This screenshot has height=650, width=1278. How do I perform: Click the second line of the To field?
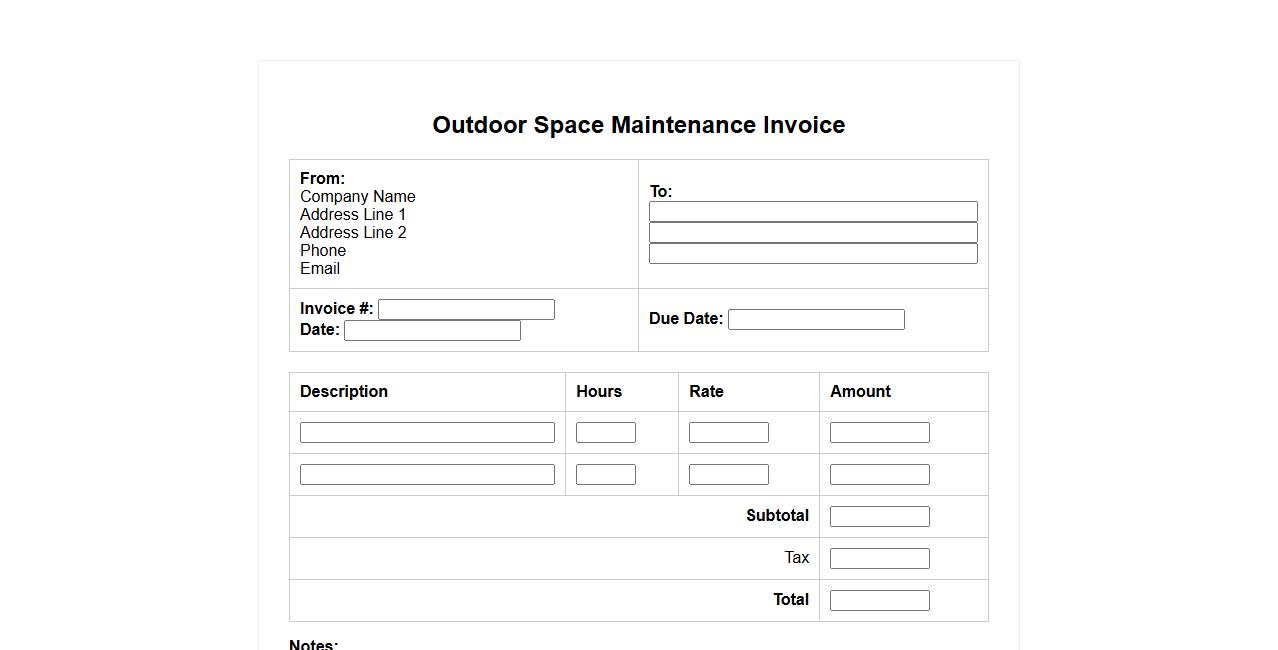813,232
